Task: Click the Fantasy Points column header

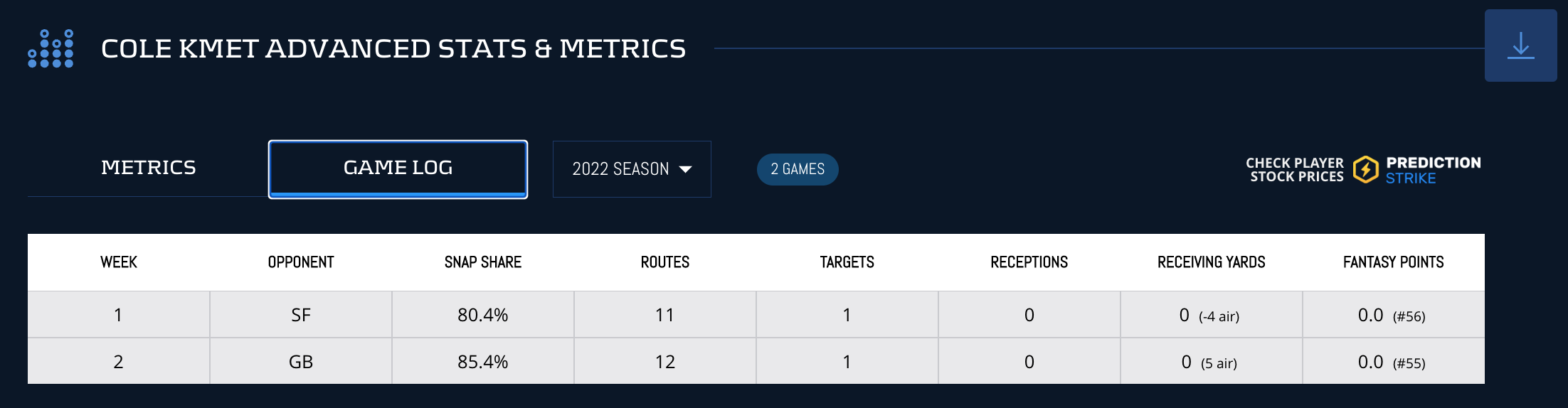Action: [1394, 262]
